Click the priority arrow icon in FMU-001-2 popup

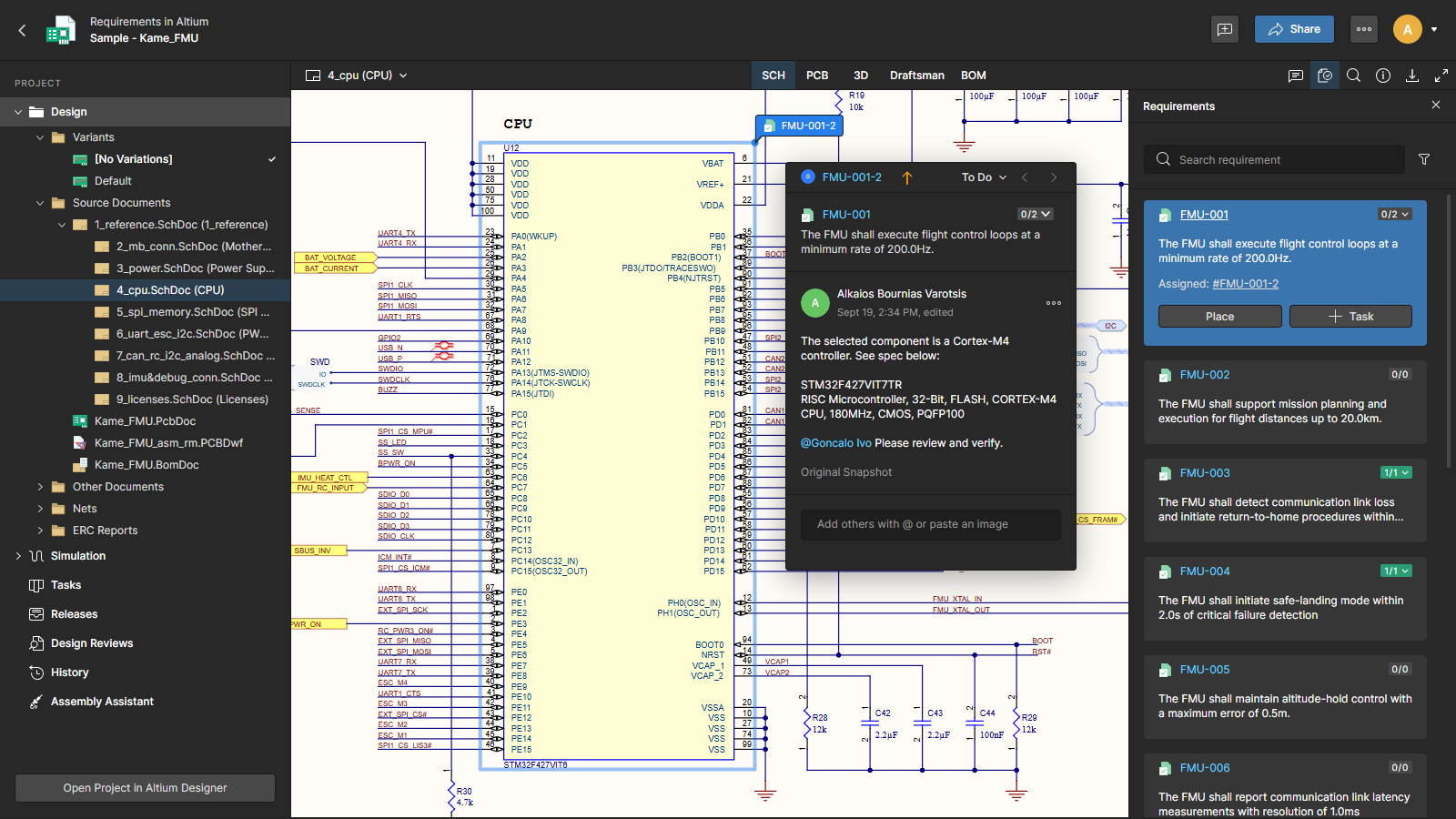click(907, 177)
